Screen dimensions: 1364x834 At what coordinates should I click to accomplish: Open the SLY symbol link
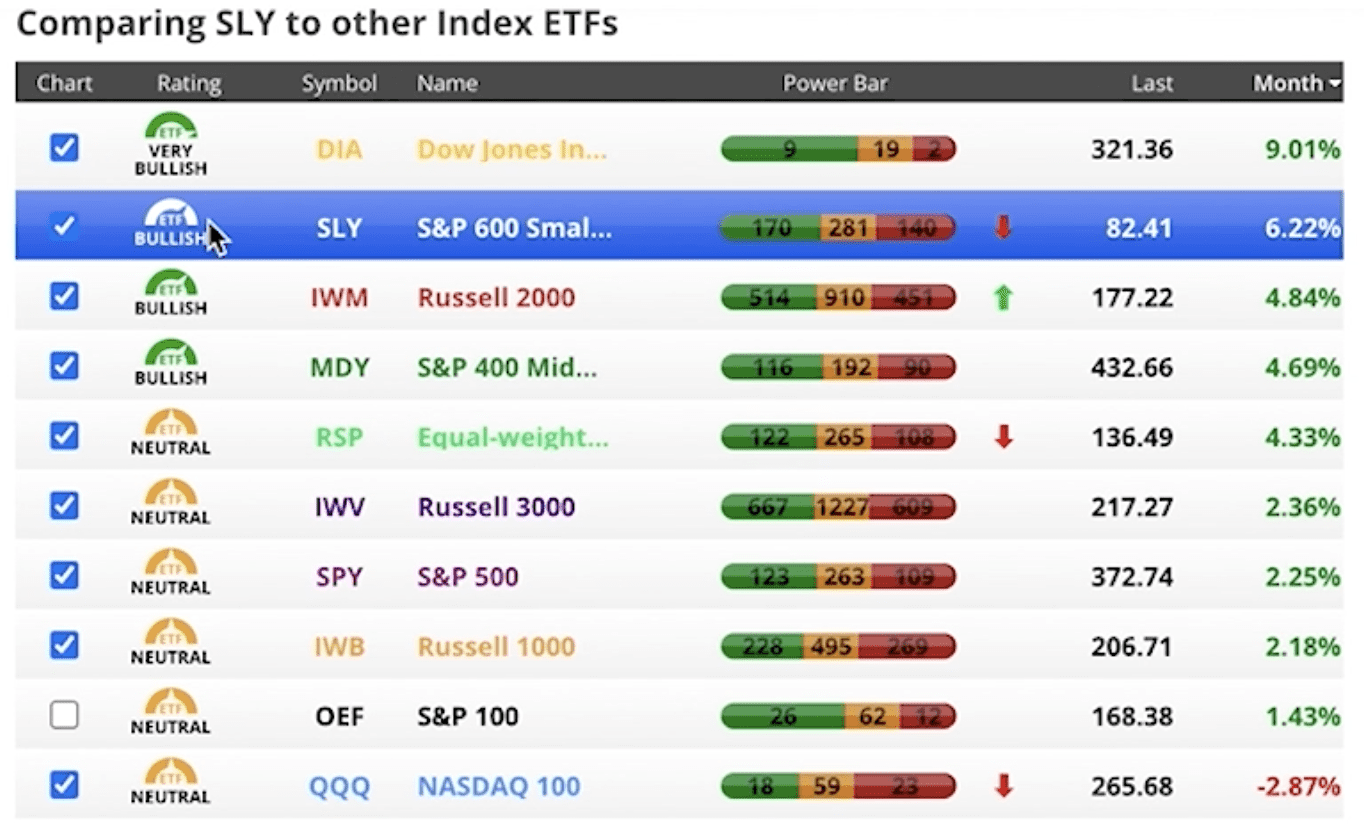[x=339, y=228]
